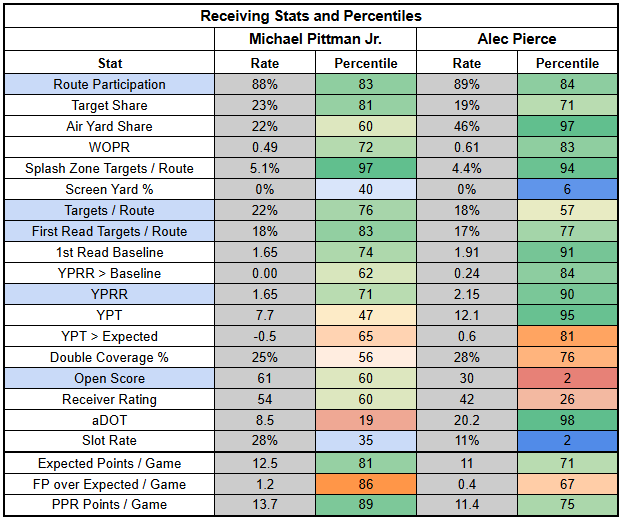Viewport: 623px width, 520px height.
Task: Select the Alec Pierce header cell
Action: coord(517,39)
